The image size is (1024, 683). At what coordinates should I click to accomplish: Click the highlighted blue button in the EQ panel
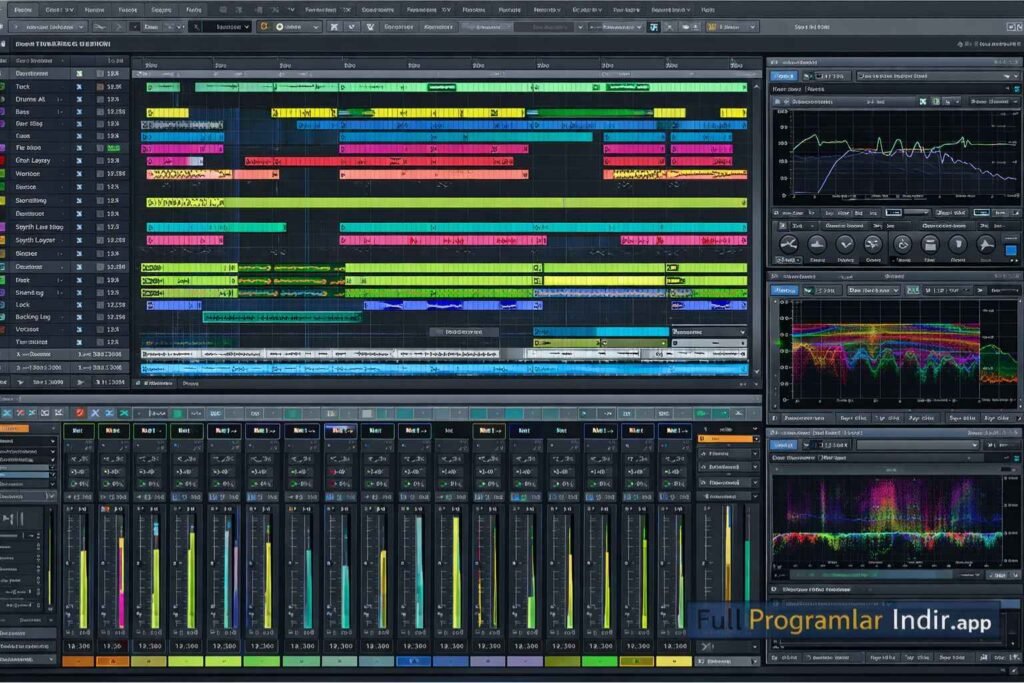pos(785,76)
